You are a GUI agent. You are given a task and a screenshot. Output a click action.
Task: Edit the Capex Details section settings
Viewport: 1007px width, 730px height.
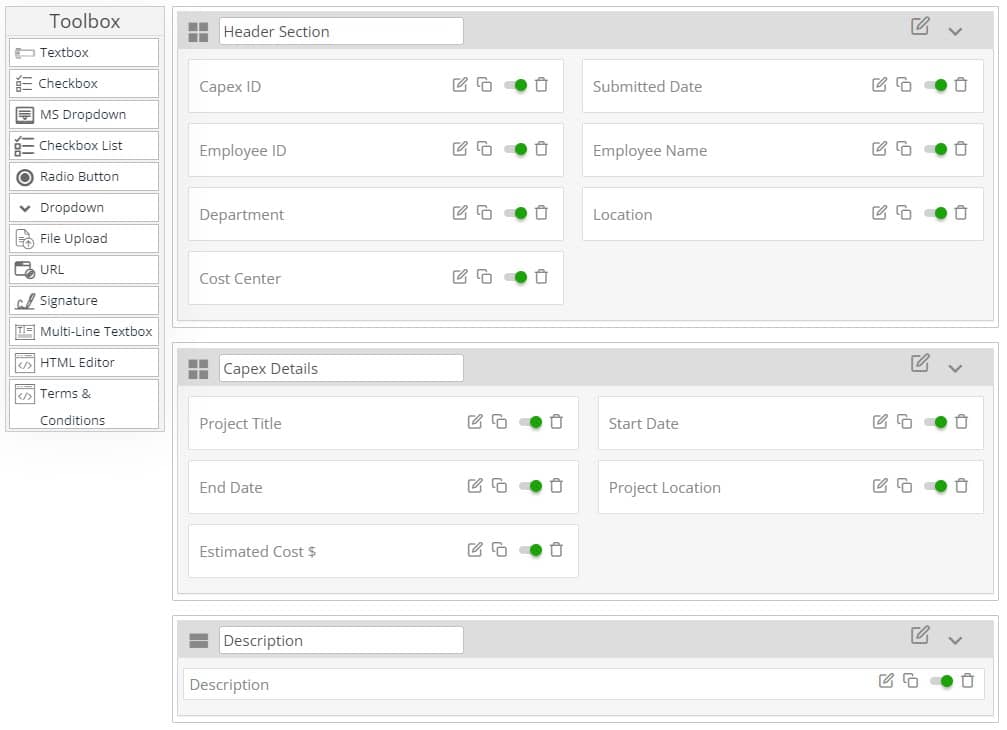tap(920, 363)
